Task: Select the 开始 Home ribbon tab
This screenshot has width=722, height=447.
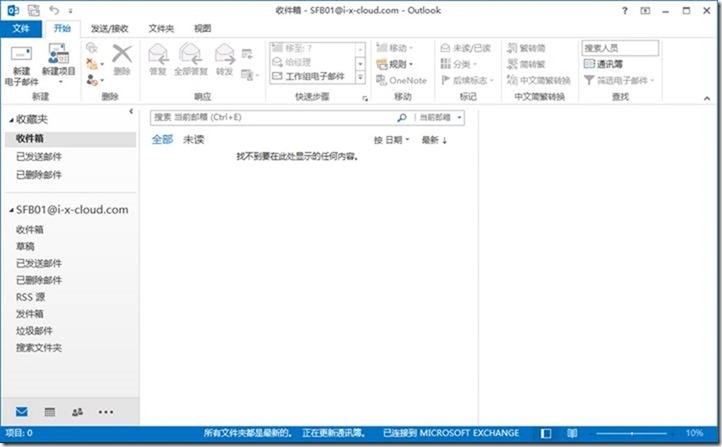Action: tap(62, 29)
